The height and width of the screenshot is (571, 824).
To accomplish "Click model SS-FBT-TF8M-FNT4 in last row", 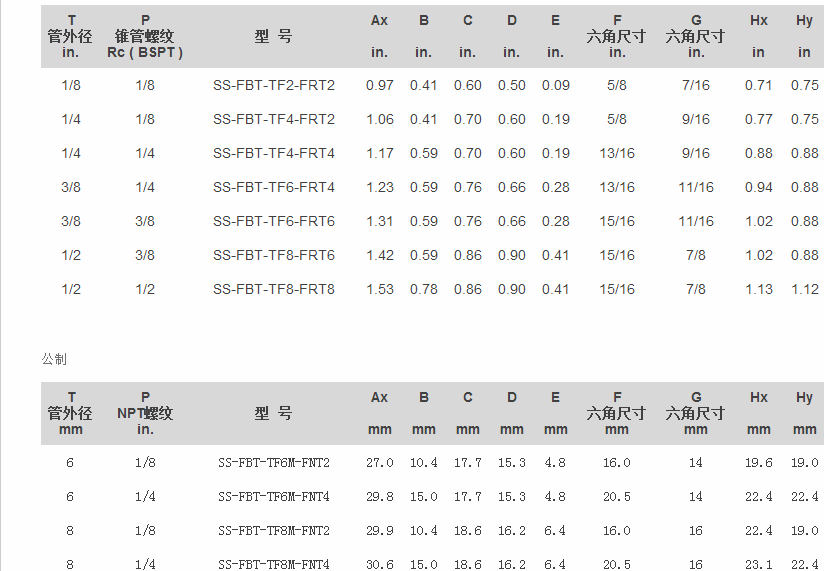I will pos(273,565).
